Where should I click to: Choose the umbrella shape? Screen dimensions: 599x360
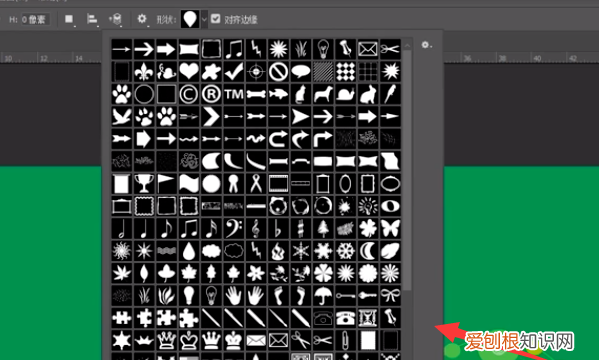click(323, 295)
